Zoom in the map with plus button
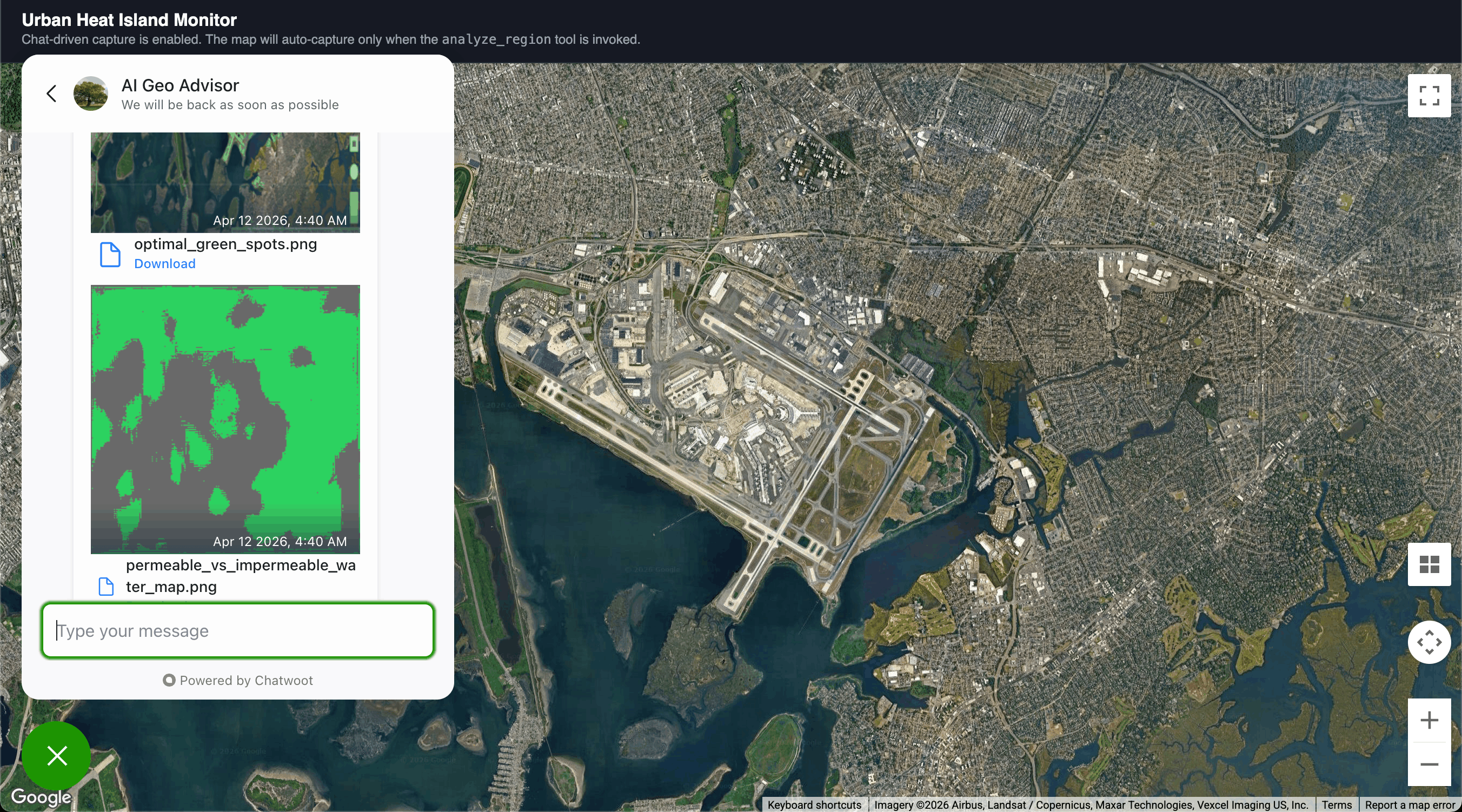This screenshot has height=812, width=1462. click(1428, 720)
